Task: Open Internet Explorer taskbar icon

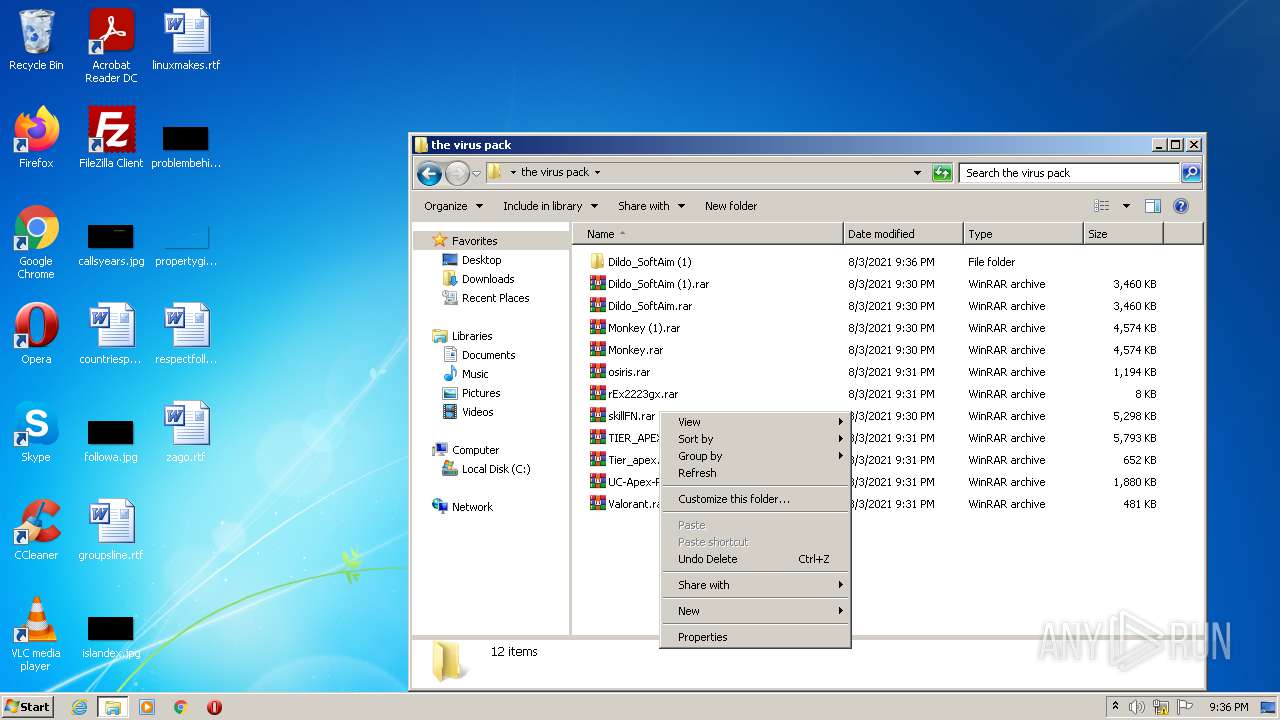Action: 80,707
